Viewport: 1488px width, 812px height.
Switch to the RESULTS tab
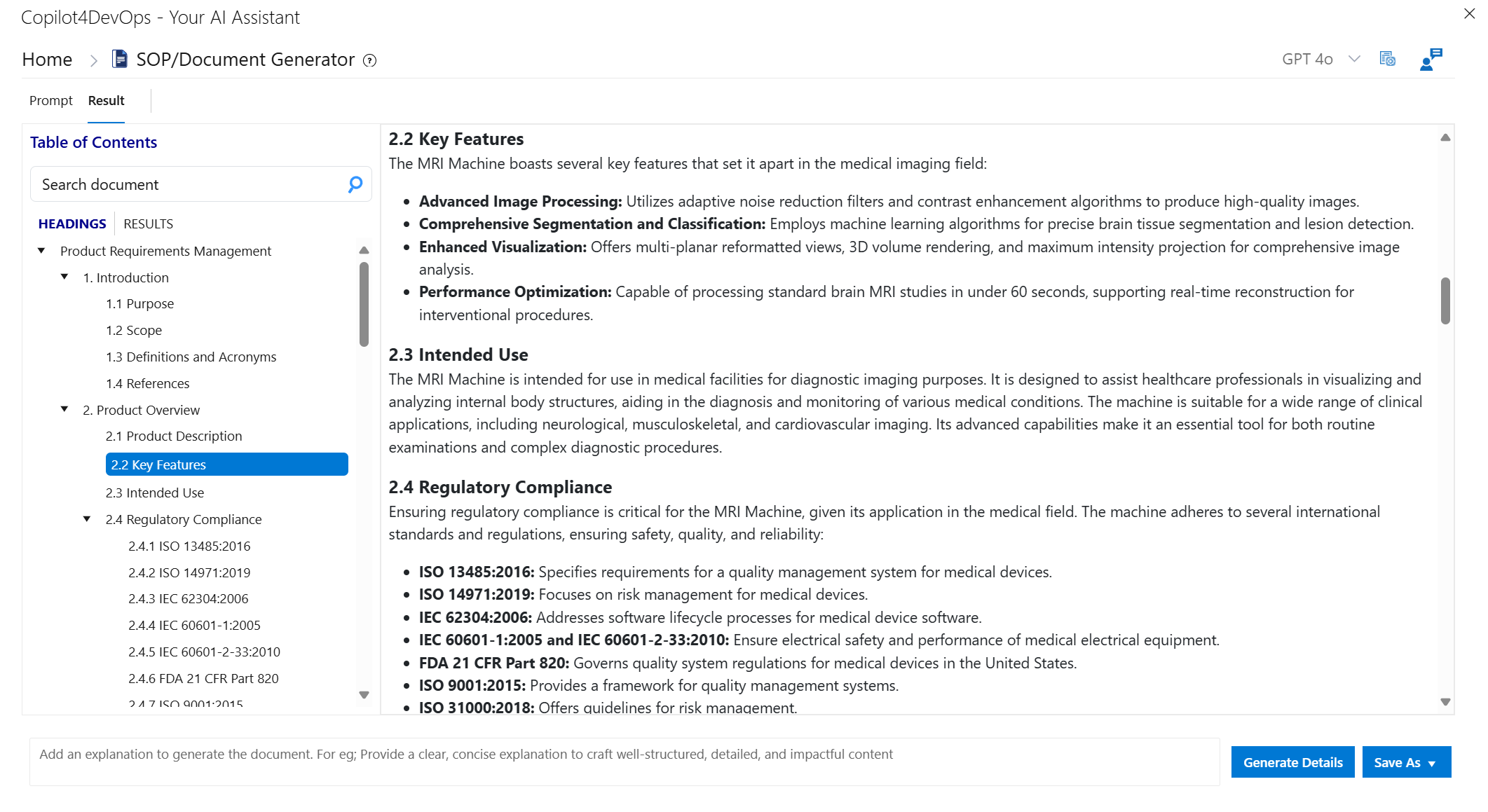pos(148,223)
